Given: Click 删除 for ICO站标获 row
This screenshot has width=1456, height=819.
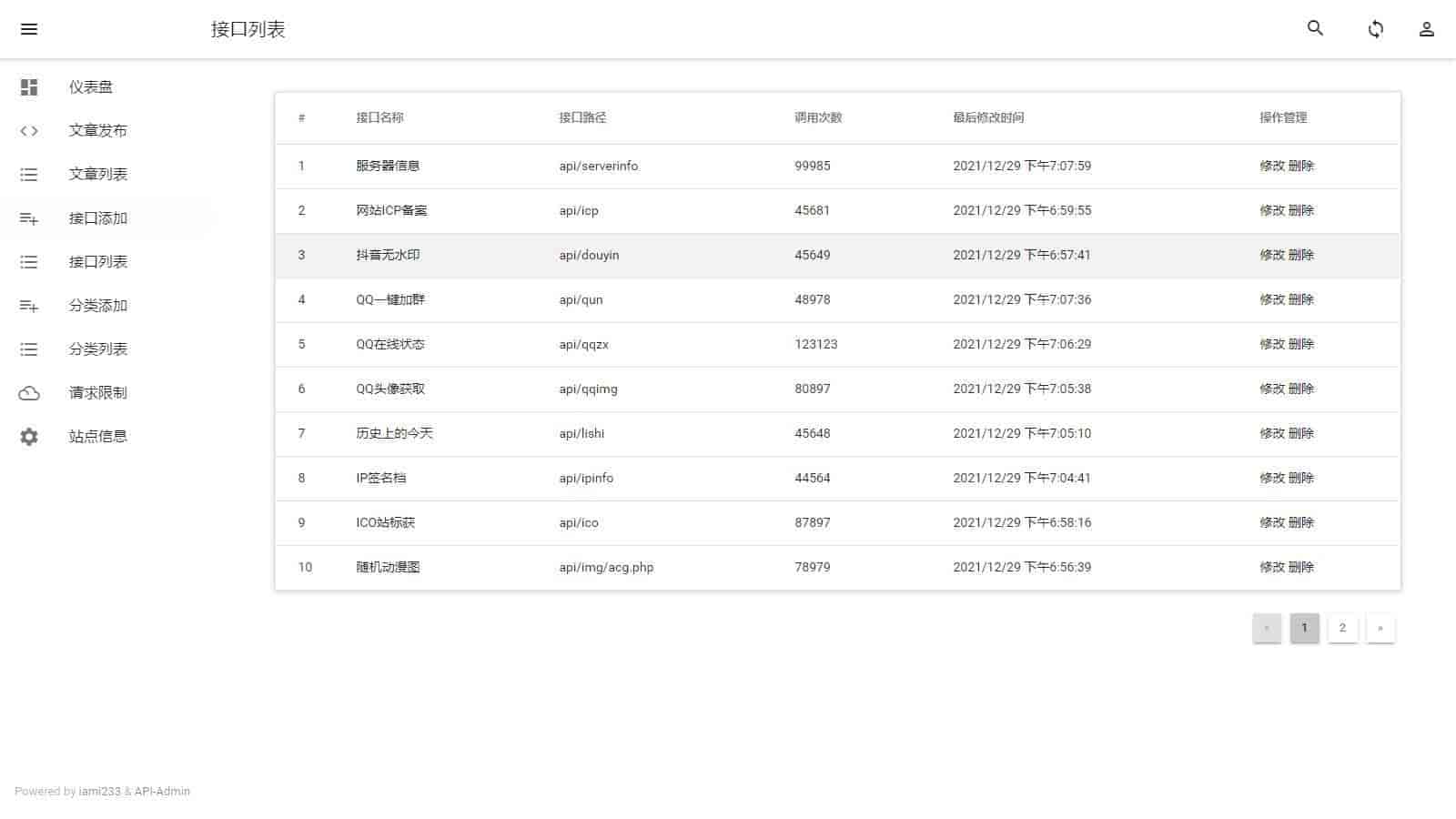Looking at the screenshot, I should tap(1301, 522).
